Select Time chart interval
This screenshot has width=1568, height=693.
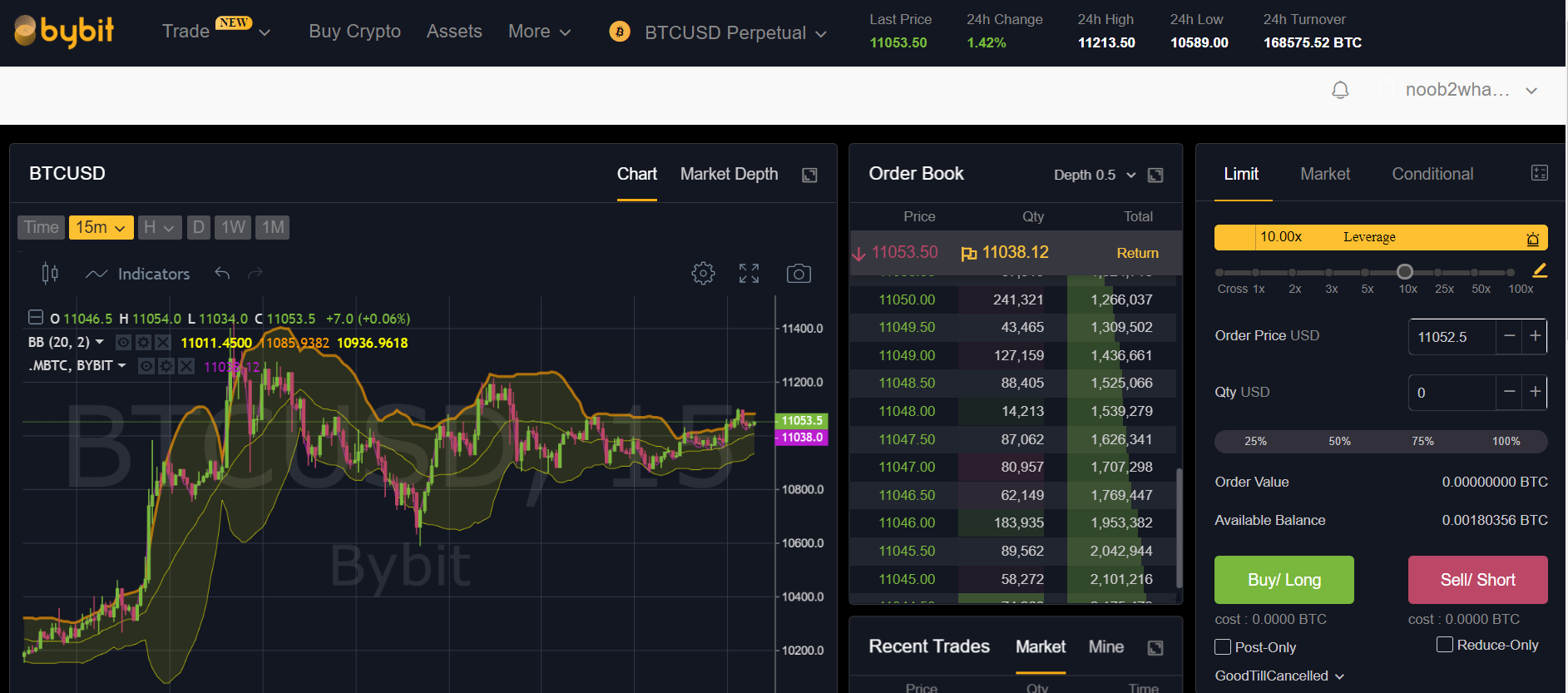coord(41,227)
